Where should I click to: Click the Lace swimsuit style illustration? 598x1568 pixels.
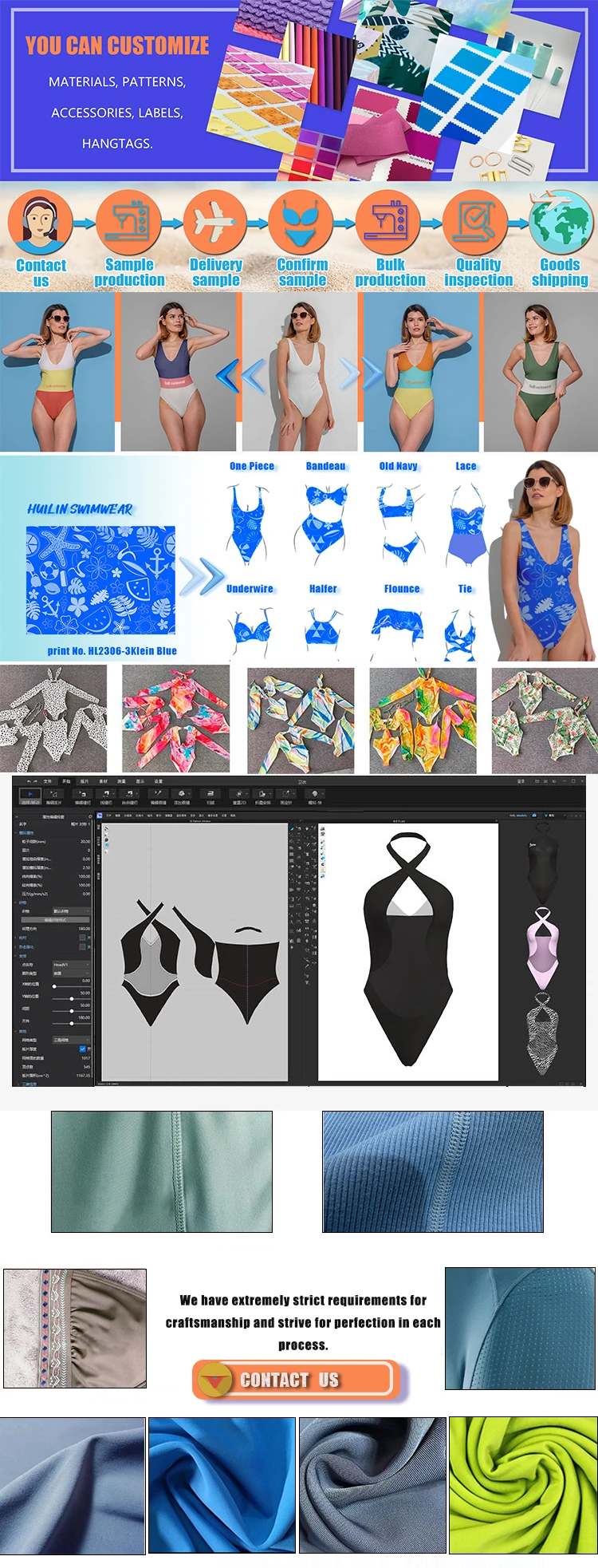466,525
